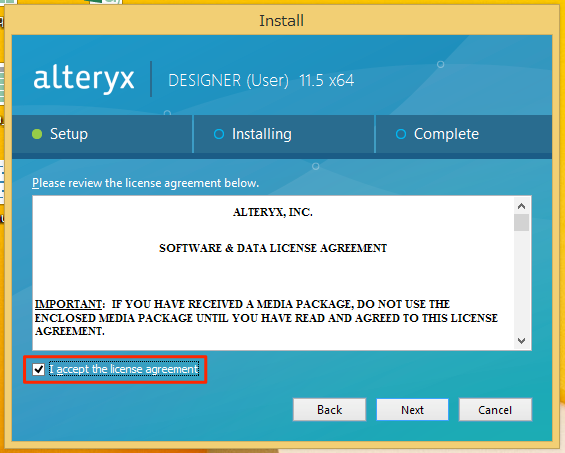Image resolution: width=565 pixels, height=453 pixels.
Task: Click inside the license agreement text box
Action: tap(273, 273)
